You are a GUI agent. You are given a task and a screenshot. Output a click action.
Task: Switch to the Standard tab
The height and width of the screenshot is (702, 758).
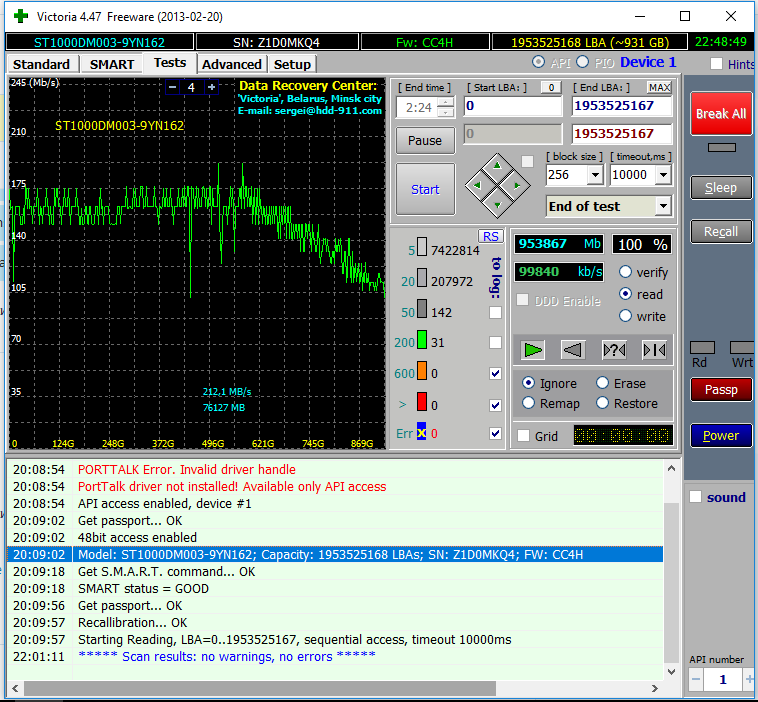[x=41, y=64]
